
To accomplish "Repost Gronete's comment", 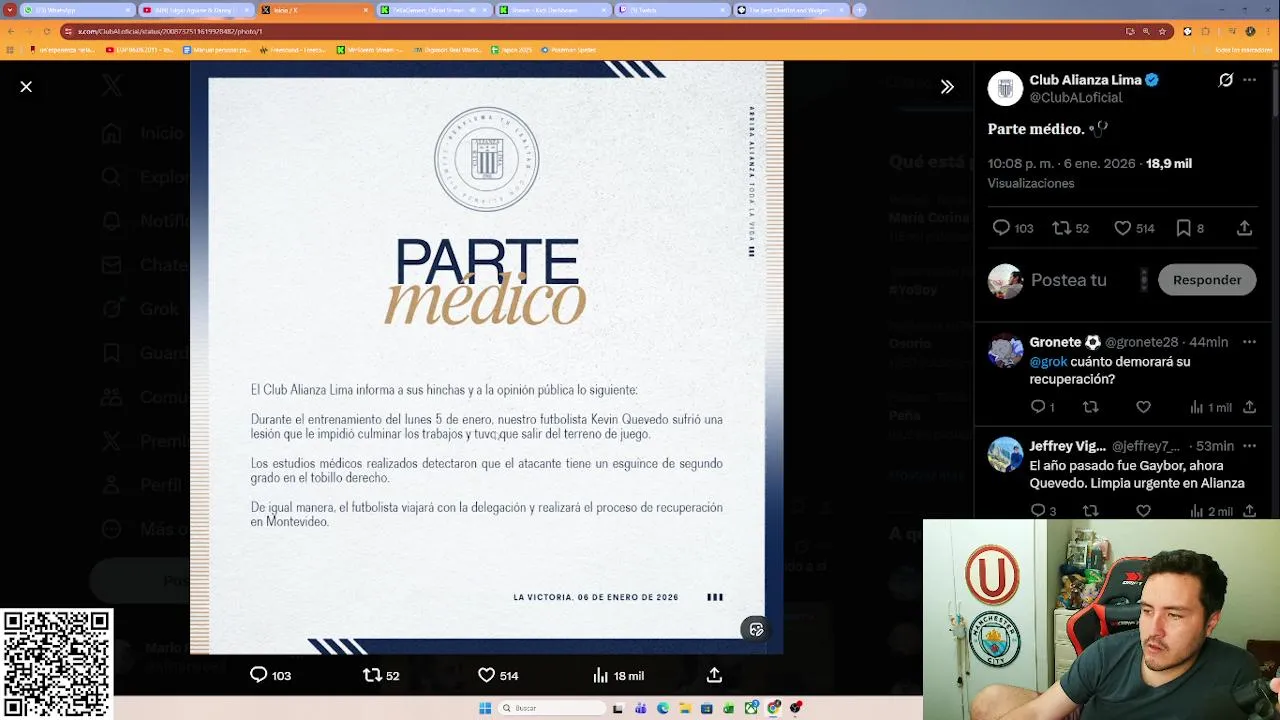I will (x=1091, y=407).
